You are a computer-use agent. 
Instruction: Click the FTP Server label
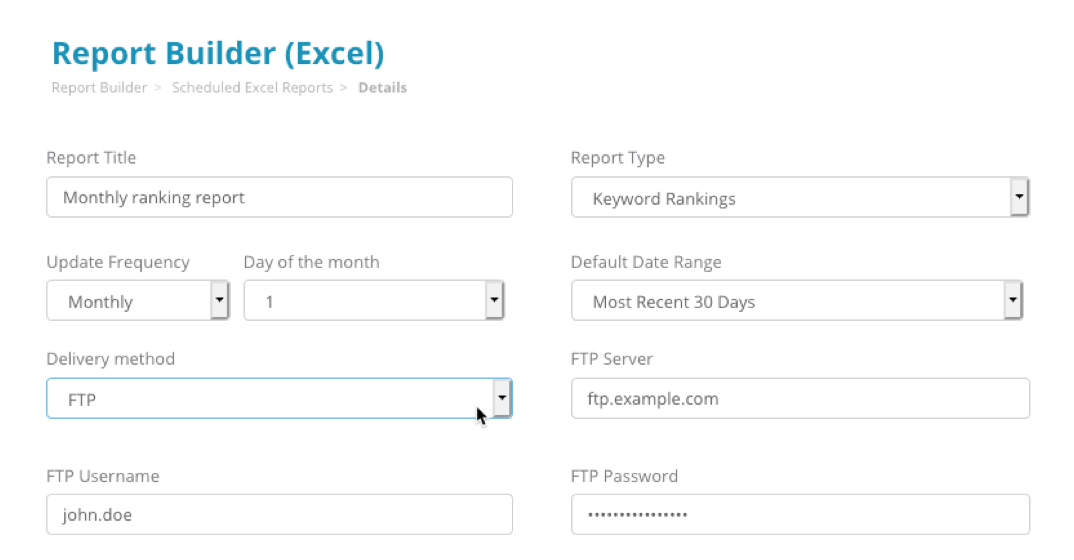click(x=611, y=359)
